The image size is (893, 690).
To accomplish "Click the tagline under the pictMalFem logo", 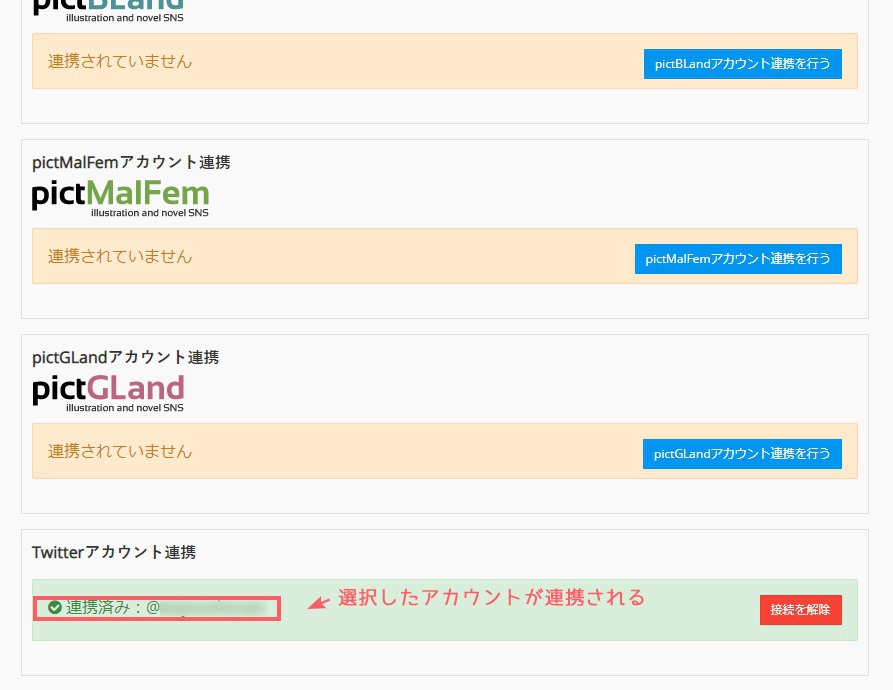I will coord(149,213).
